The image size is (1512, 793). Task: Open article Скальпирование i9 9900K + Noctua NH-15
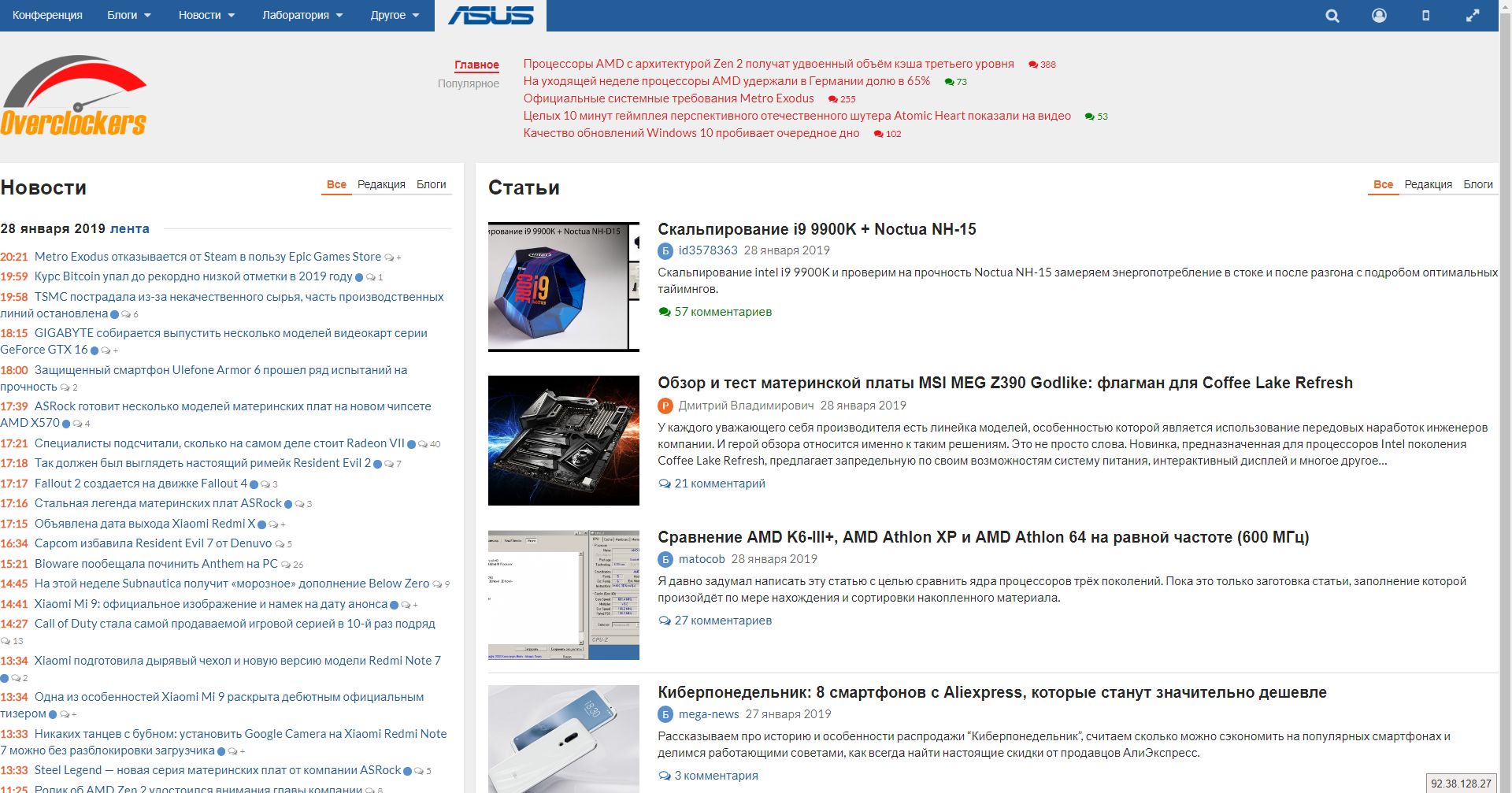pos(817,229)
